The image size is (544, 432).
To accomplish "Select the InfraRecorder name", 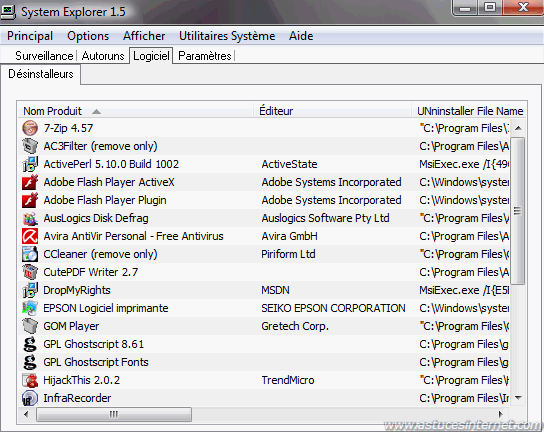I will [x=77, y=398].
